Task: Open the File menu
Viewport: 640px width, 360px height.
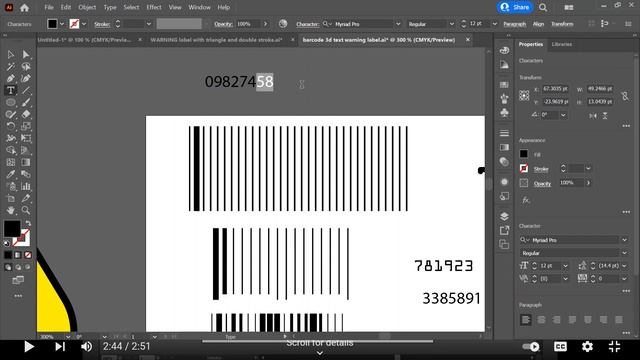Action: [49, 7]
